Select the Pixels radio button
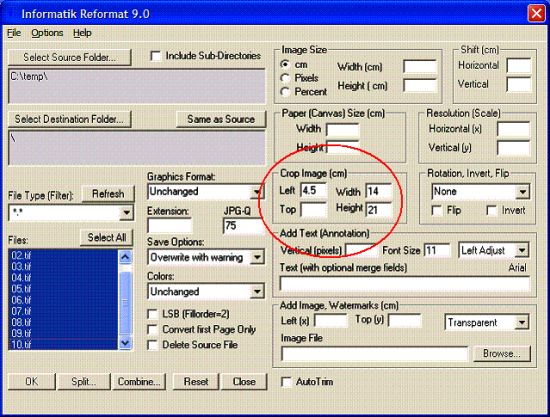 pos(285,78)
